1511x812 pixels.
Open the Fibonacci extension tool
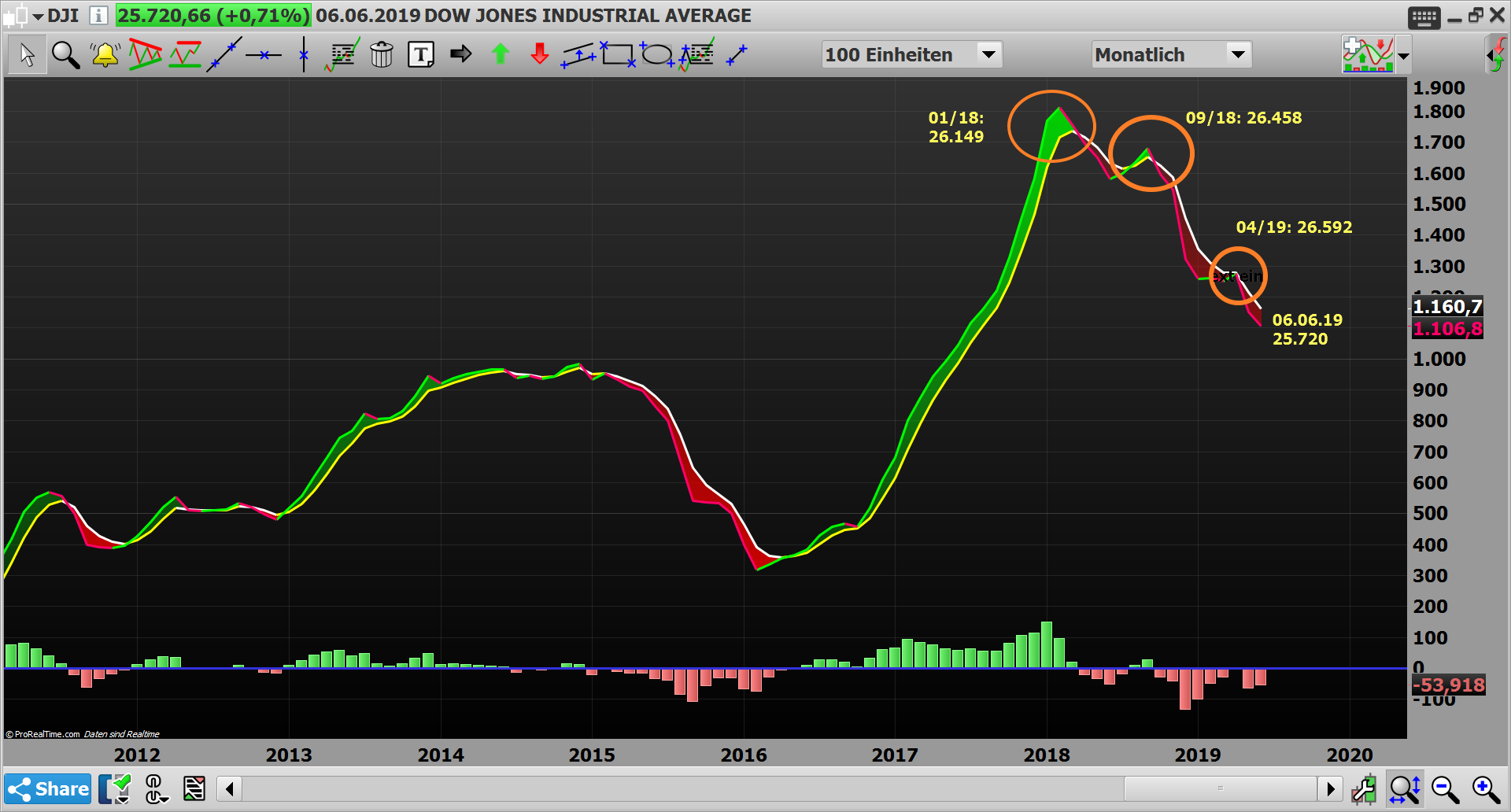click(x=696, y=55)
